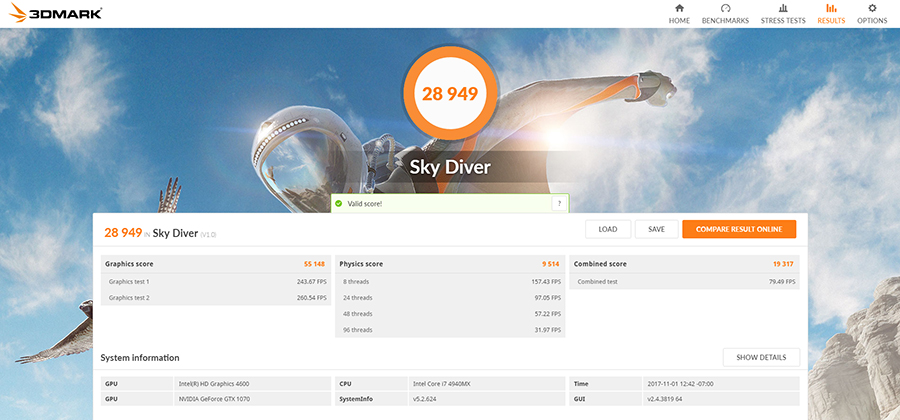Open the Options gear icon
Screen dimensions: 900x420
point(871,9)
